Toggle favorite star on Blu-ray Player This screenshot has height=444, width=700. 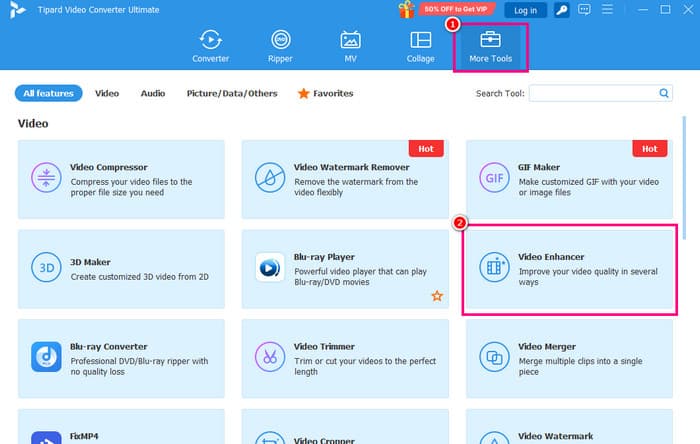(437, 296)
